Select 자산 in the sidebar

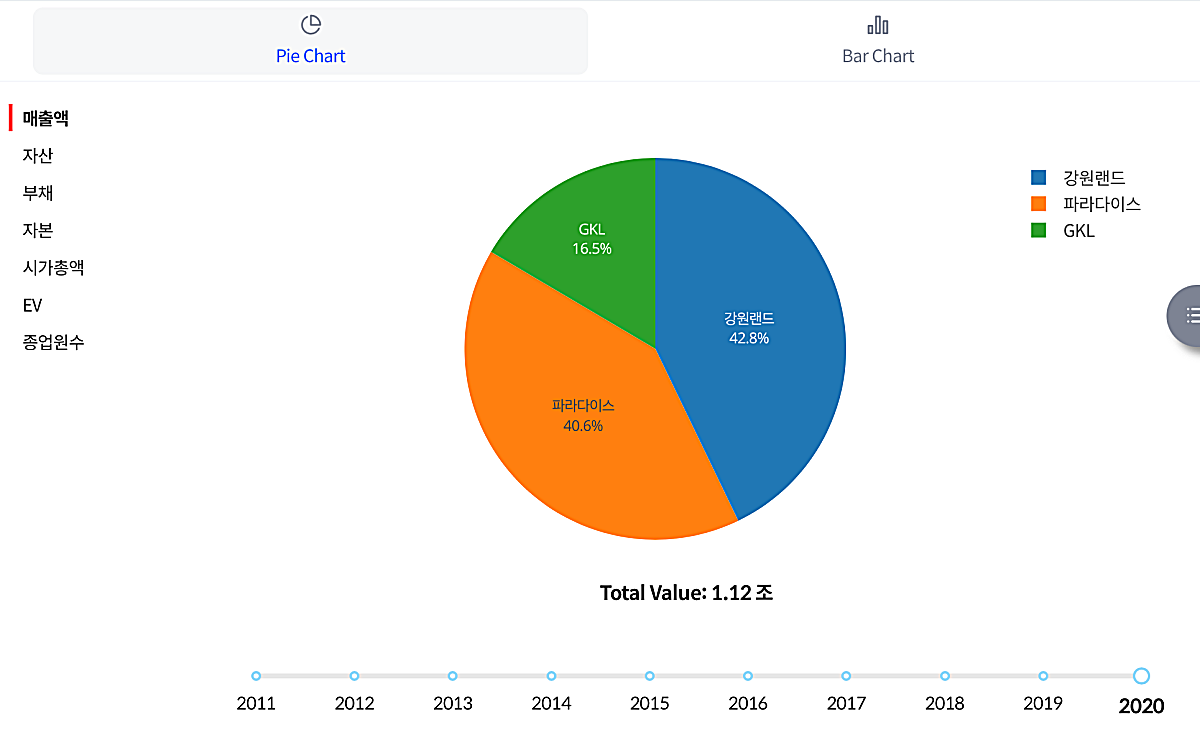point(38,156)
